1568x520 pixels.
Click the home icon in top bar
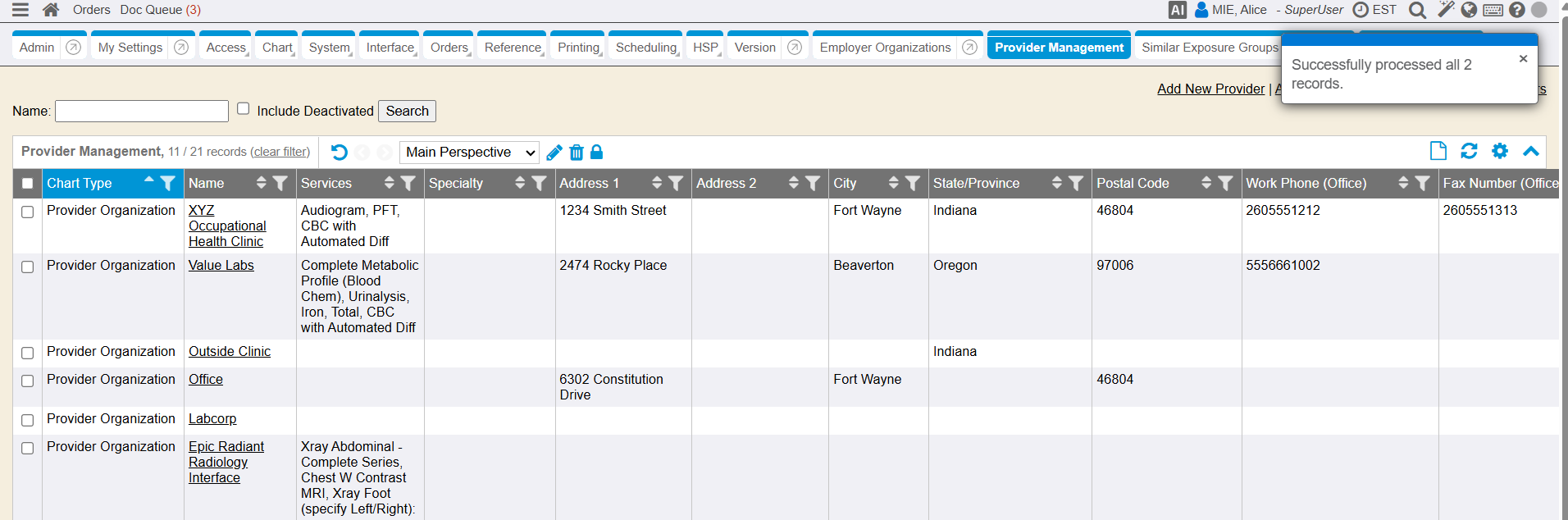tap(51, 10)
